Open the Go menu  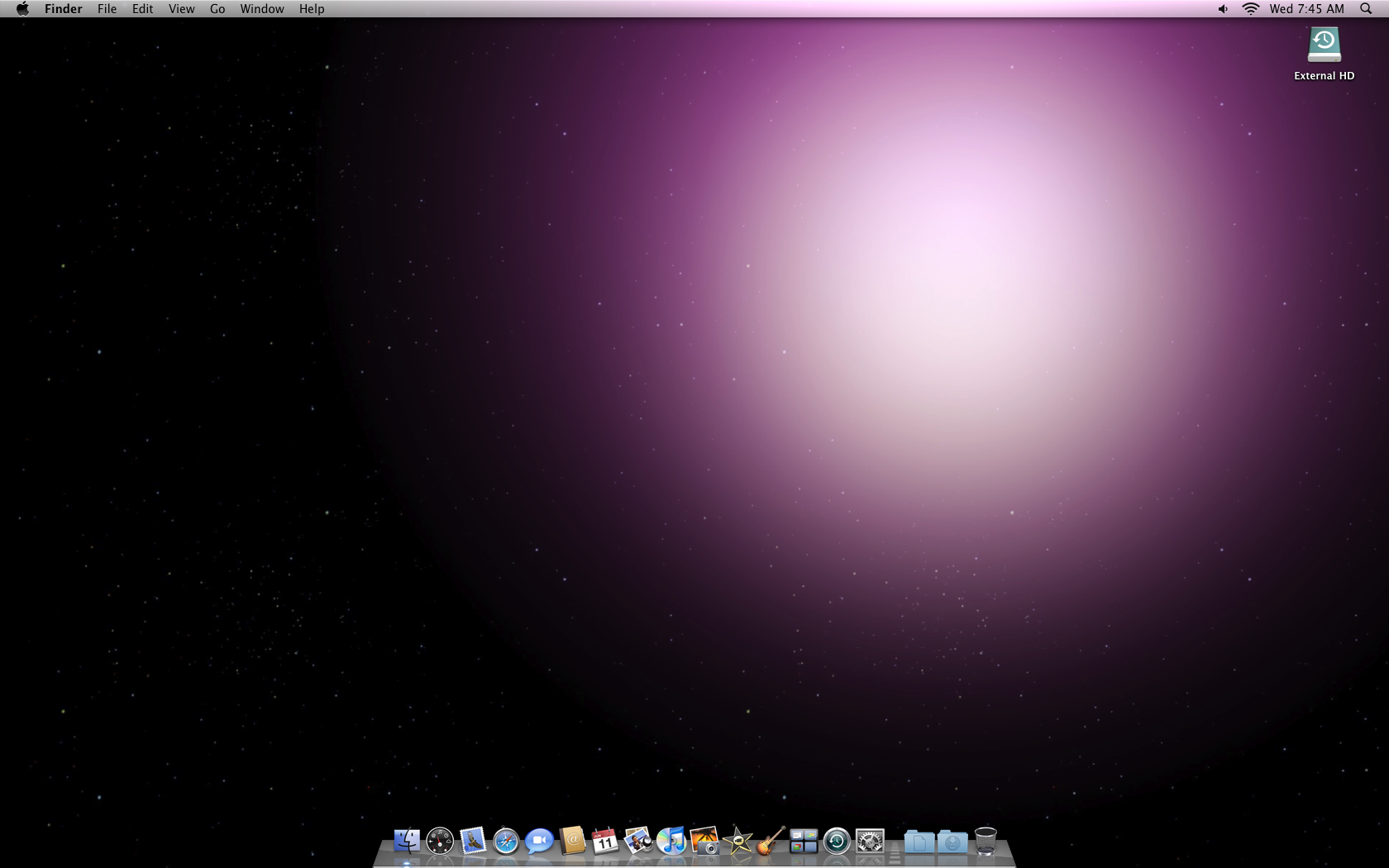tap(217, 9)
